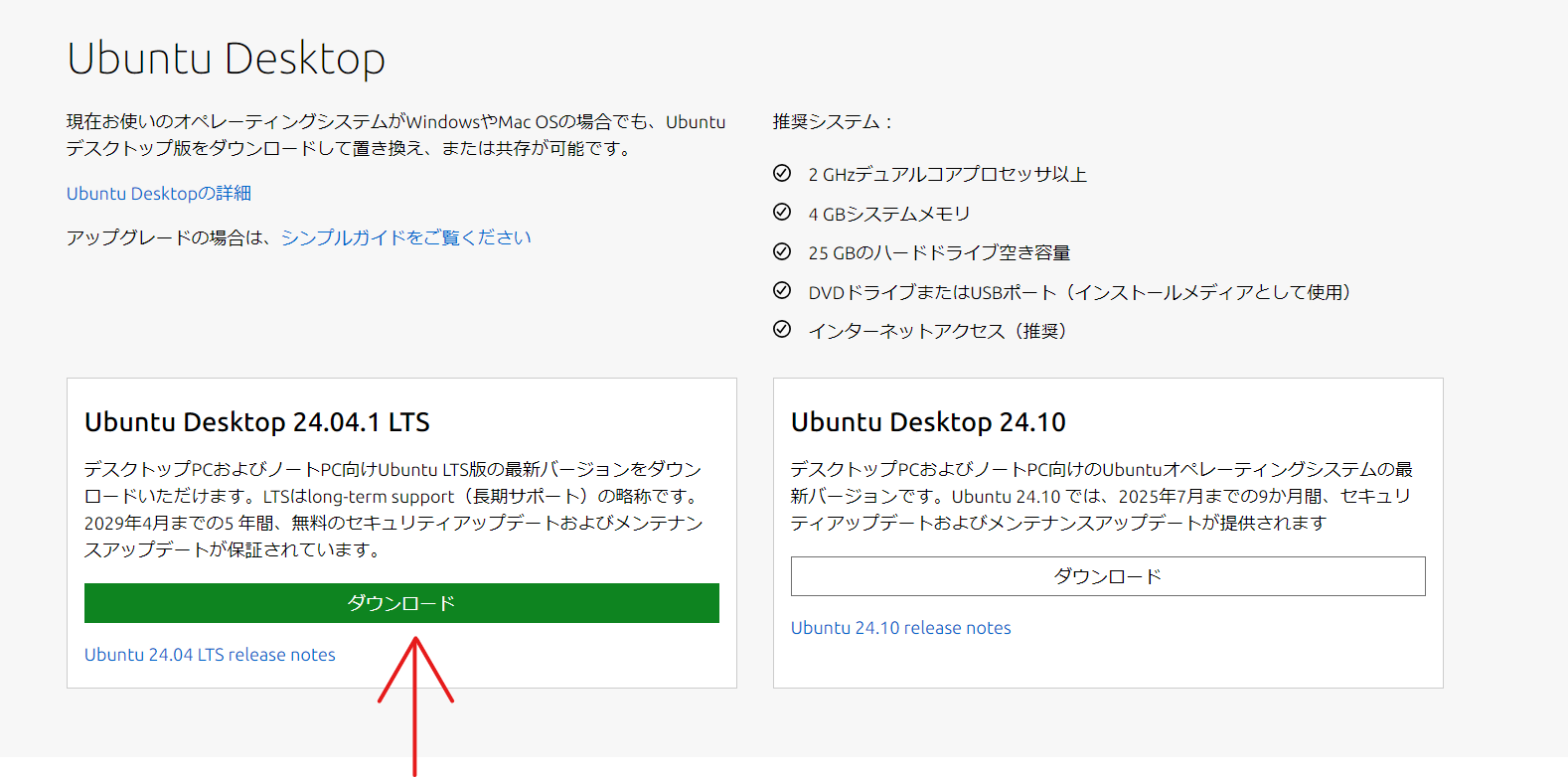Viewport: 1568px width, 777px height.
Task: Click the checkmark icon beside 4 GBシステムメモリ
Action: (x=782, y=213)
